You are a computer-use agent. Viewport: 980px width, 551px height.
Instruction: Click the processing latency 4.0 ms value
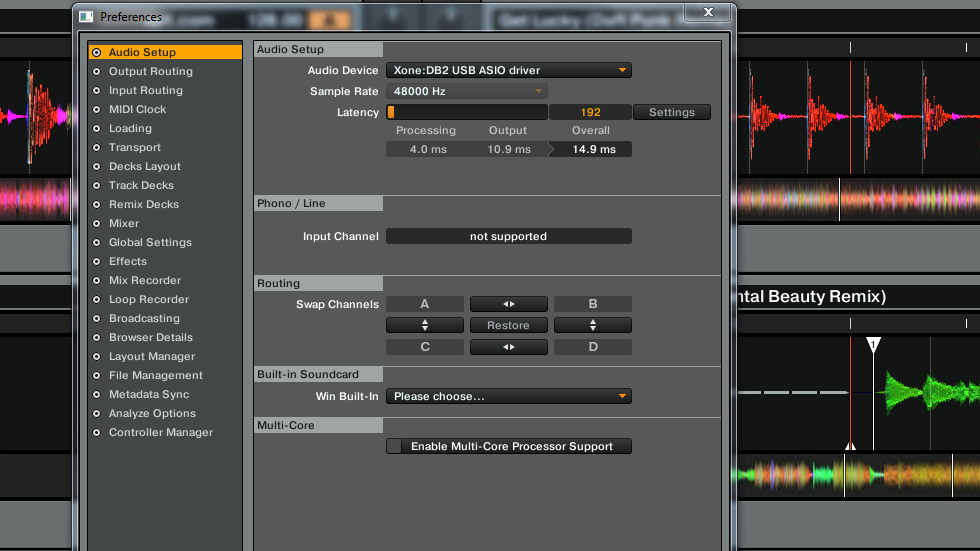click(428, 149)
